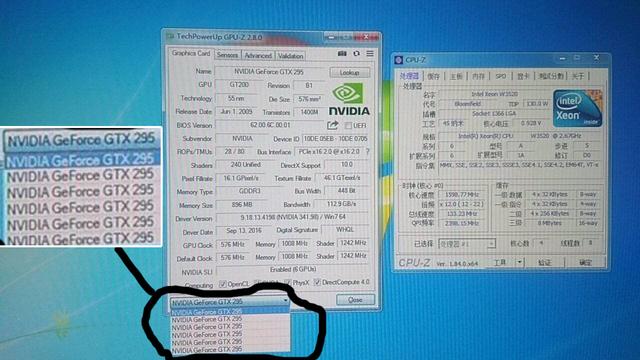640x360 pixels.
Task: Refresh GPU-Z data with the refresh icon
Action: [x=356, y=53]
